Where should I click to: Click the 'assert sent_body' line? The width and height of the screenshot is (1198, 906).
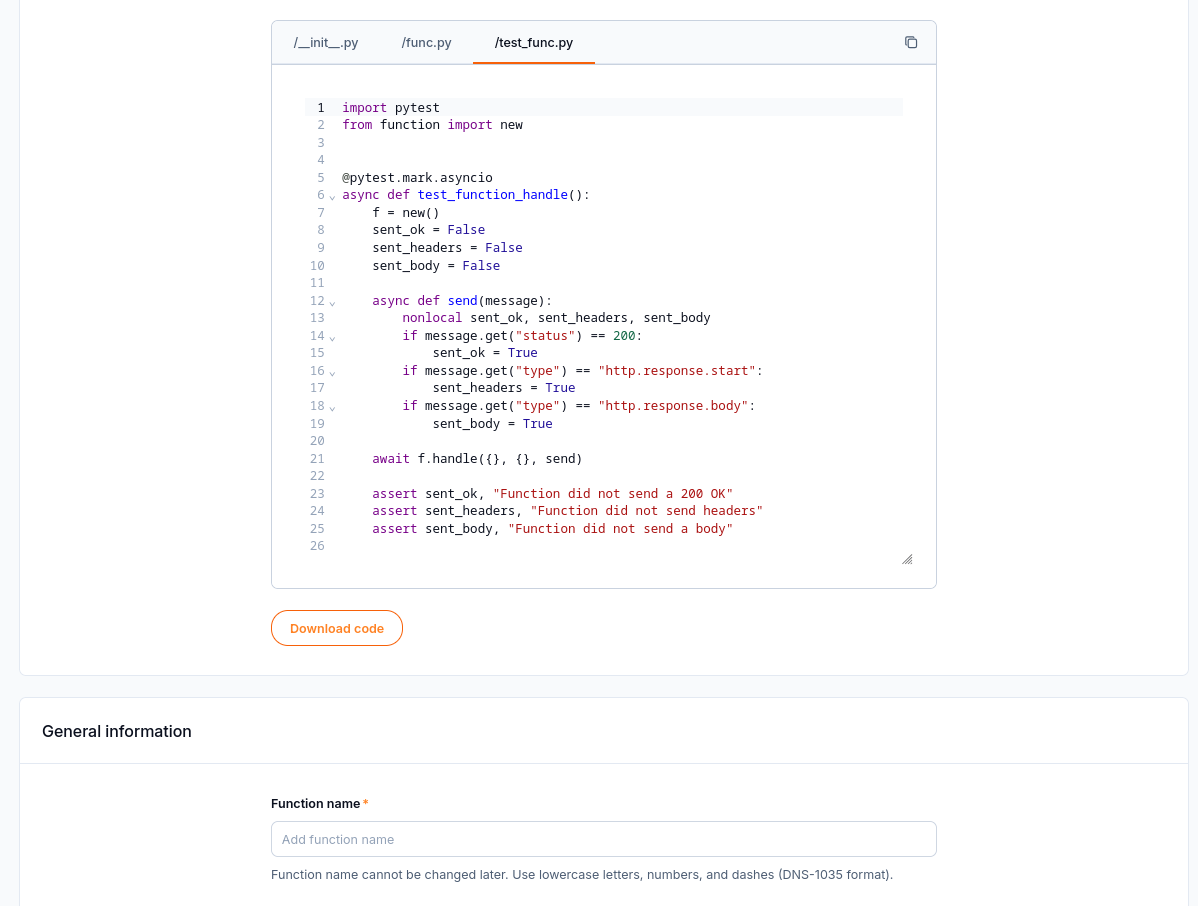click(552, 529)
